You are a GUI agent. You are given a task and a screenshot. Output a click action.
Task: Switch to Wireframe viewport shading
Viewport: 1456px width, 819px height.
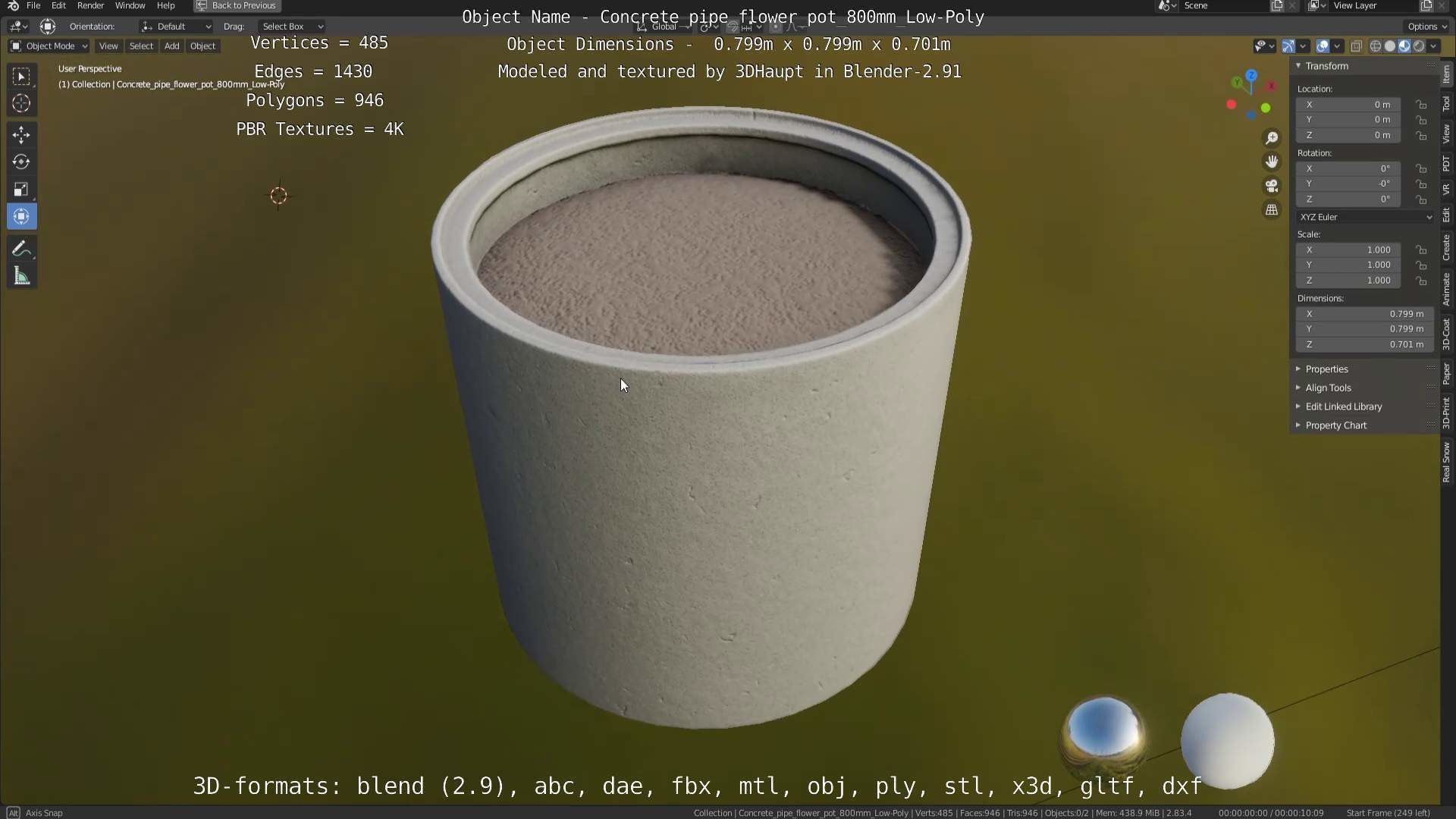[1376, 46]
